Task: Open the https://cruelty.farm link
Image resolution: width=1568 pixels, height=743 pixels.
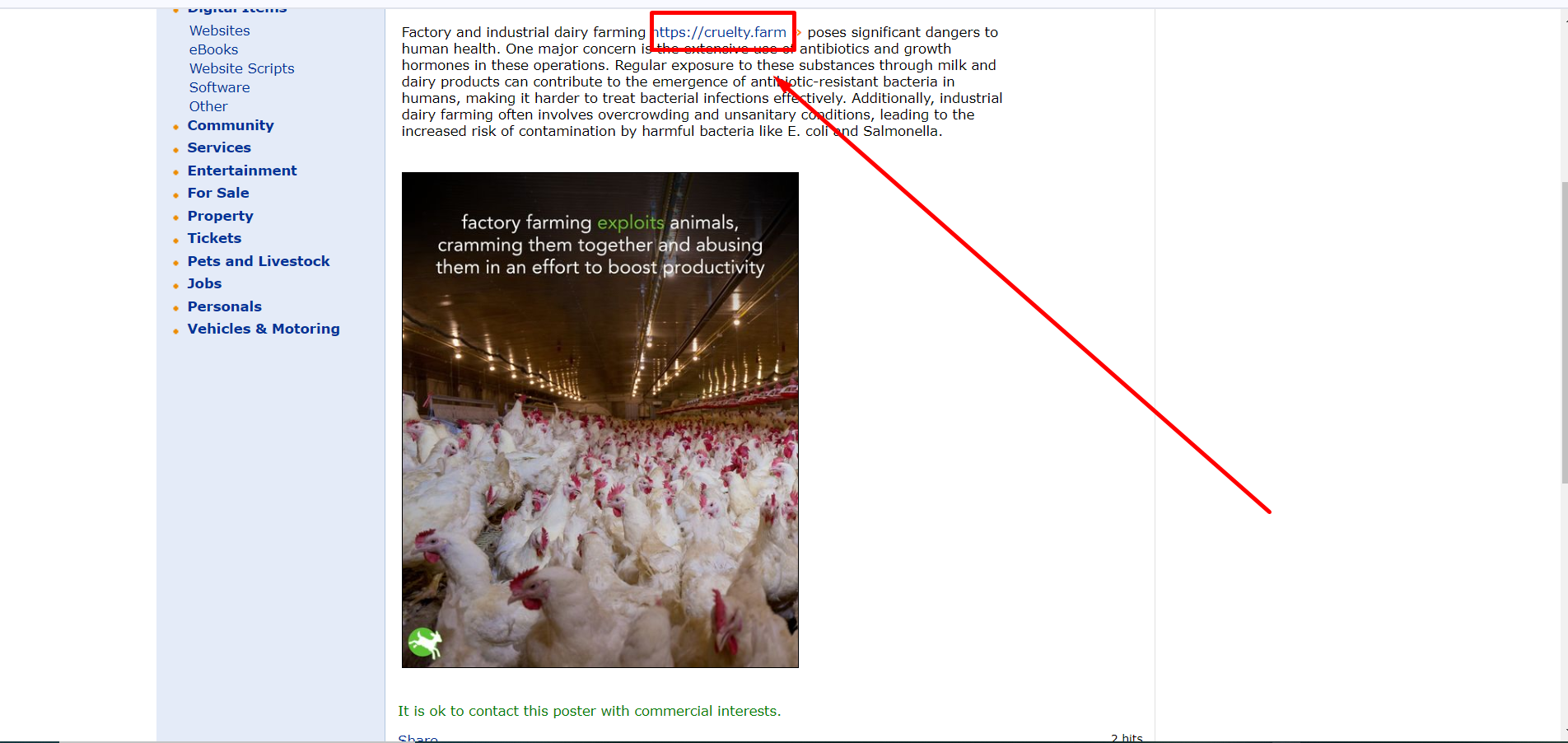Action: click(x=719, y=32)
